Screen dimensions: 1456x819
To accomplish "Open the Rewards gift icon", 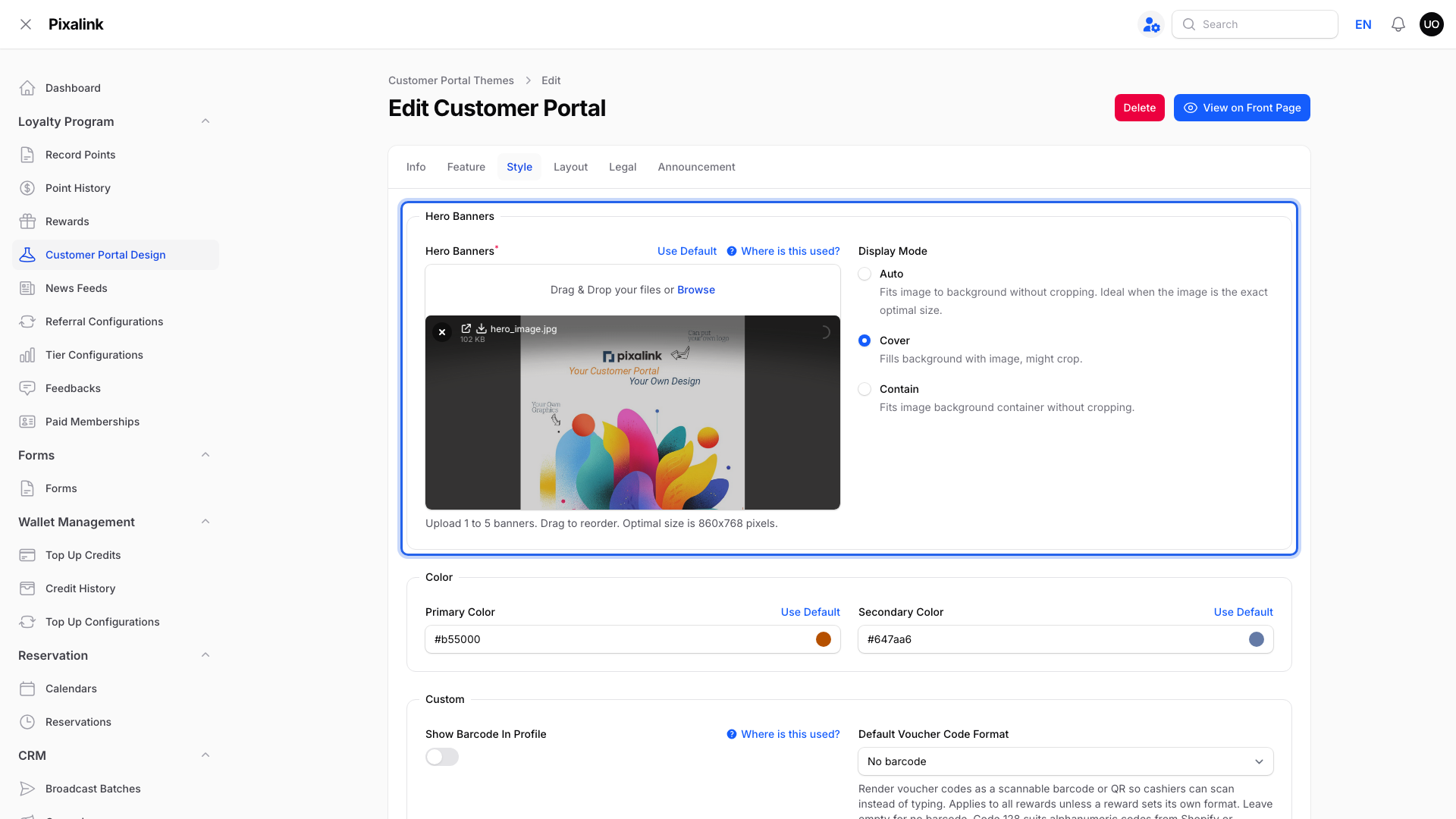I will click(27, 221).
